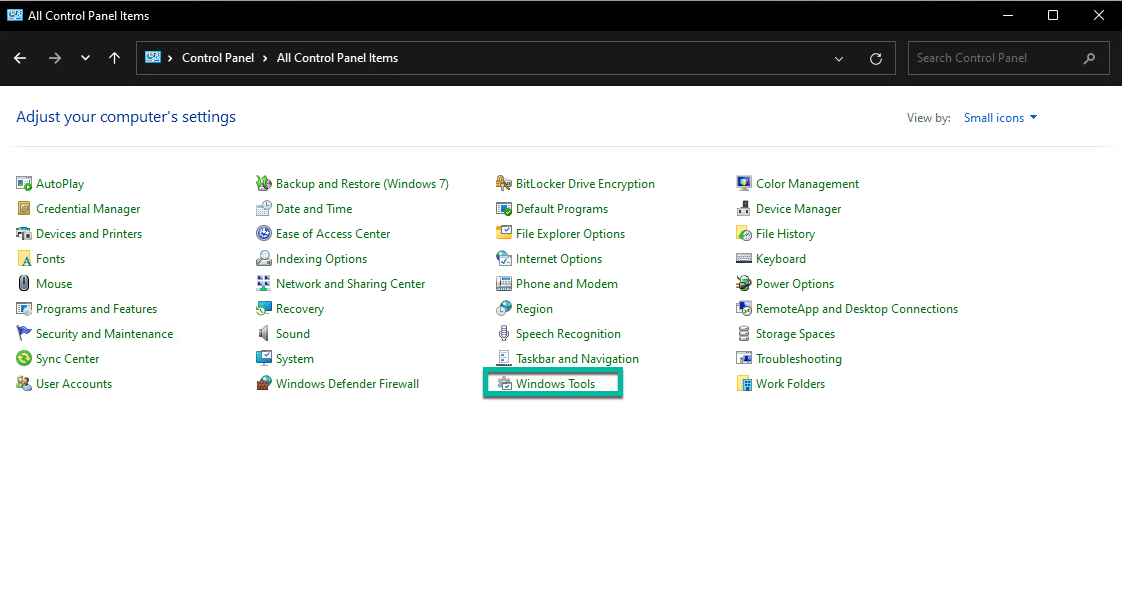1122x590 pixels.
Task: Open Devices and Printers icon
Action: click(x=24, y=234)
